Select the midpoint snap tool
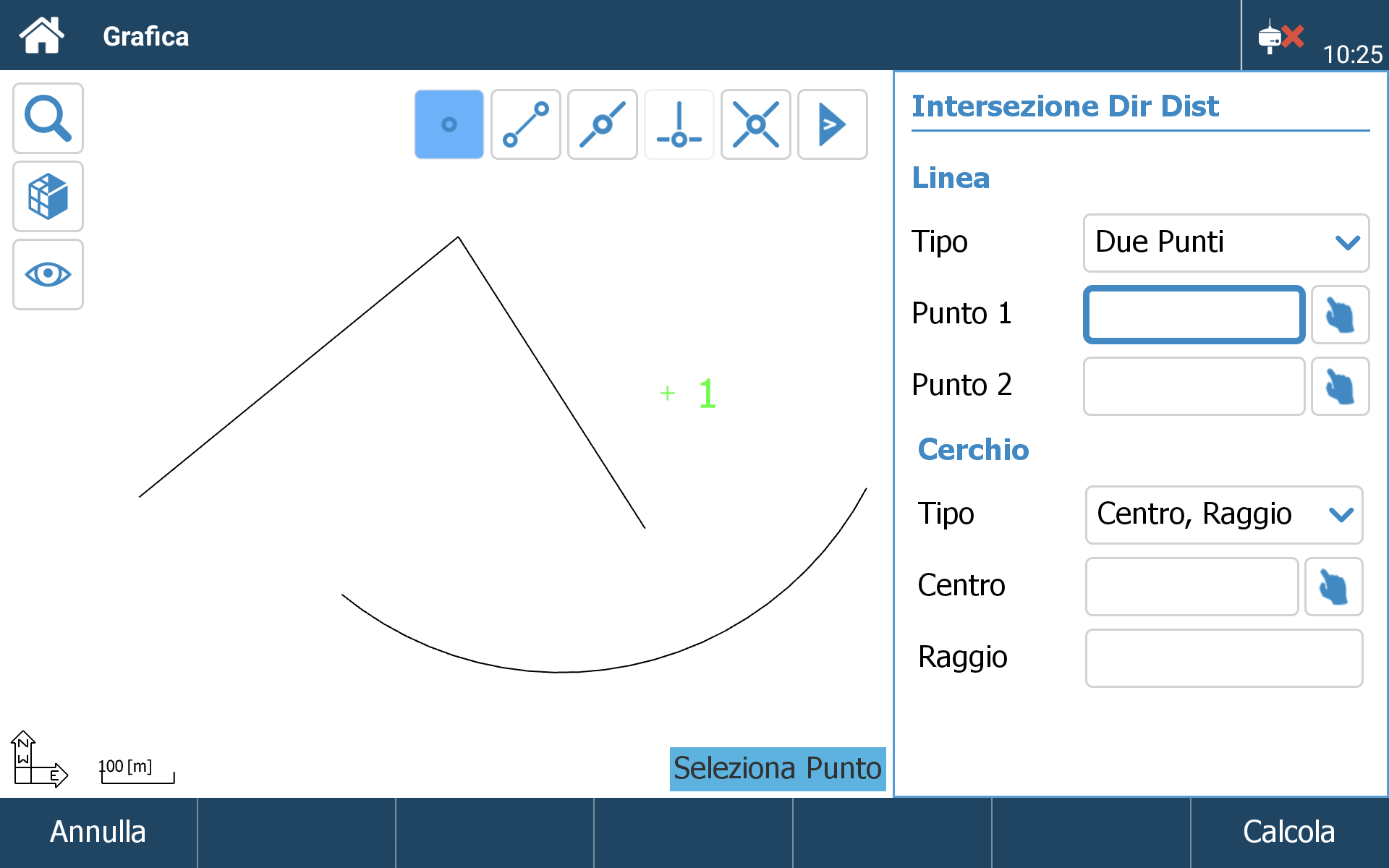Image resolution: width=1389 pixels, height=868 pixels. click(603, 124)
